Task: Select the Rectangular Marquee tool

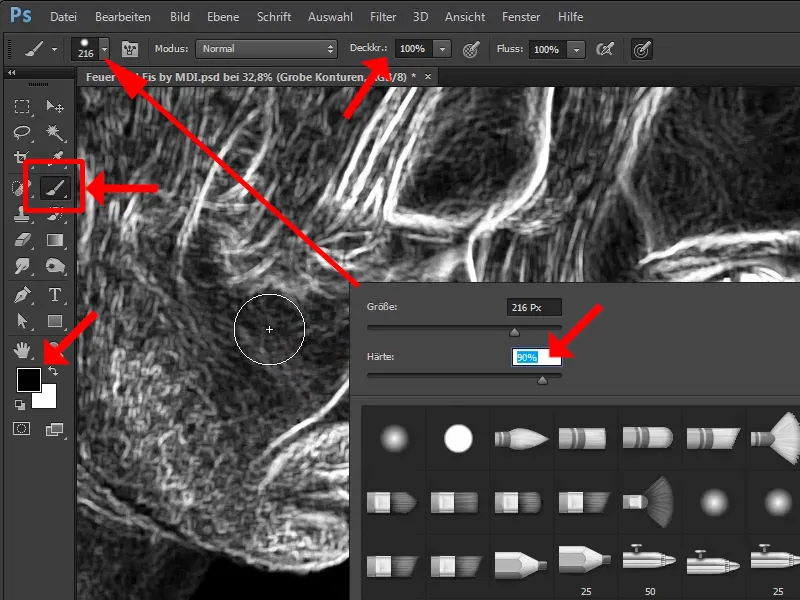Action: click(x=21, y=106)
